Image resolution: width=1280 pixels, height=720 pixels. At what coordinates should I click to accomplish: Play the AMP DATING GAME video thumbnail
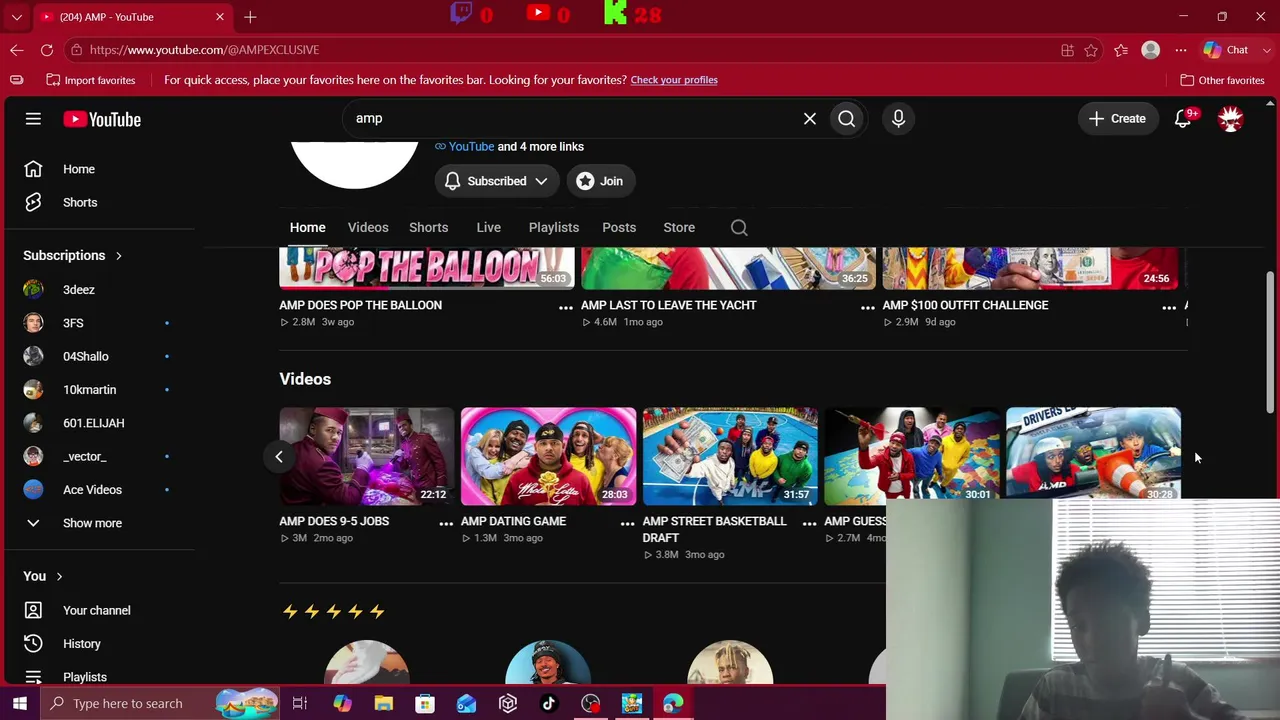pyautogui.click(x=548, y=456)
